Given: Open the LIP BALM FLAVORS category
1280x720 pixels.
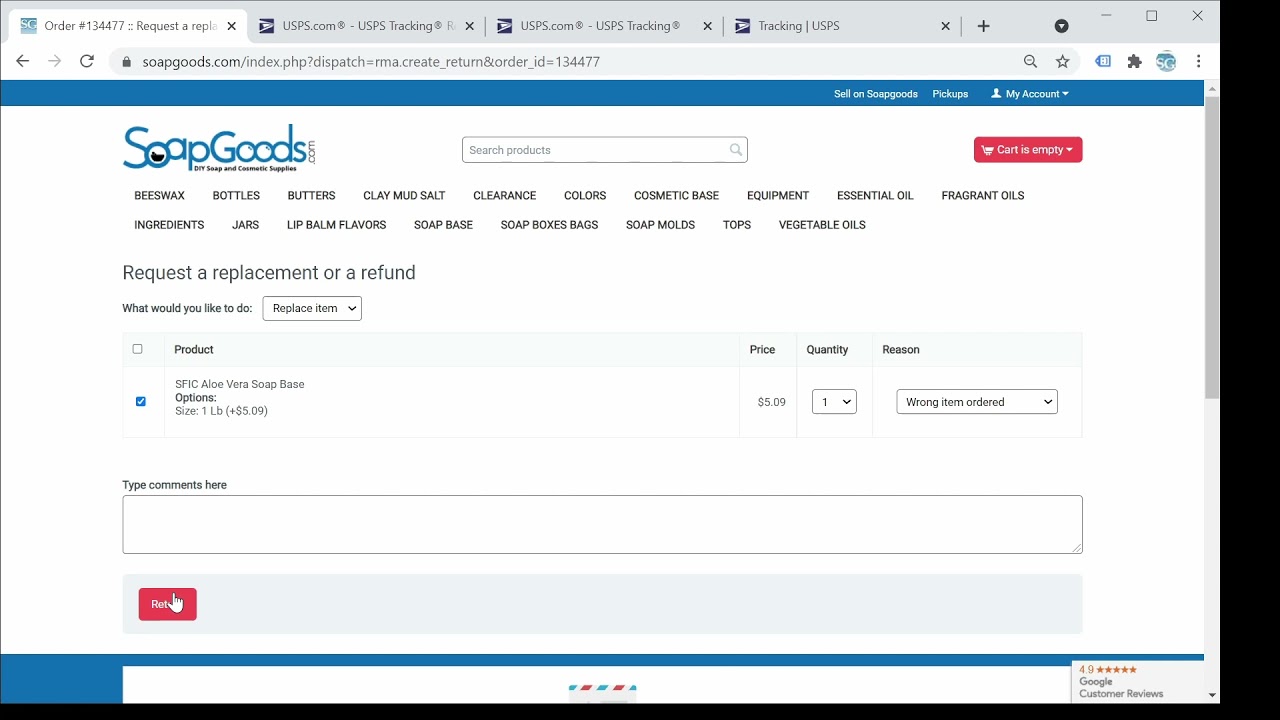Looking at the screenshot, I should click(x=336, y=225).
